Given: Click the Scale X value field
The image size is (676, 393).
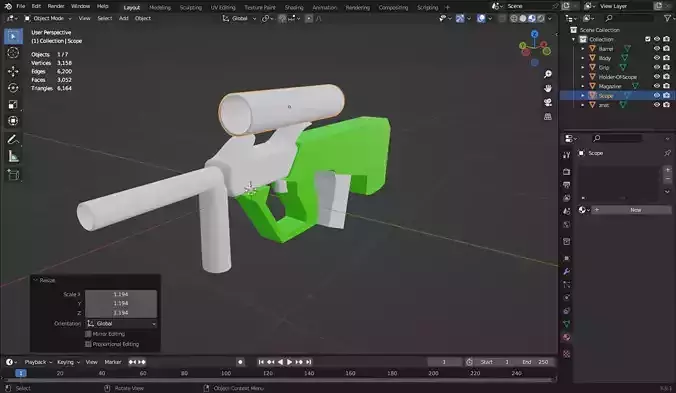Looking at the screenshot, I should click(121, 294).
